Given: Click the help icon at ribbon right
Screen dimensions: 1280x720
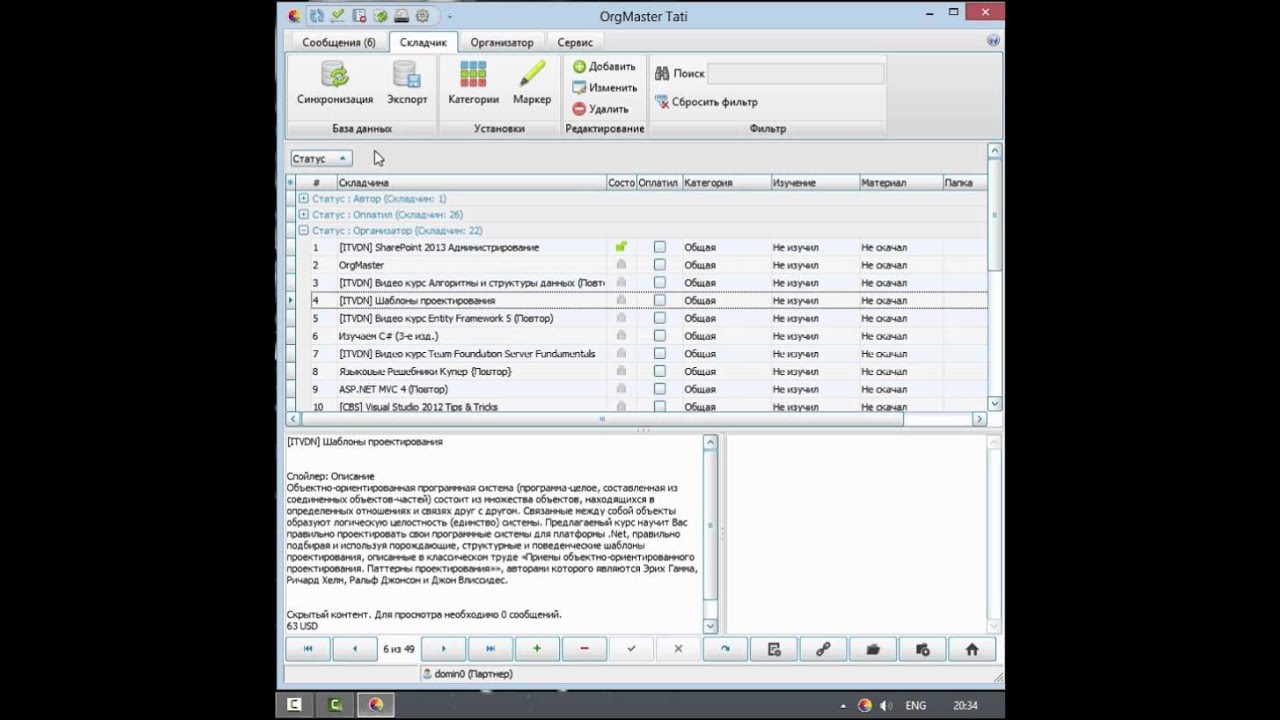Looking at the screenshot, I should pos(993,41).
